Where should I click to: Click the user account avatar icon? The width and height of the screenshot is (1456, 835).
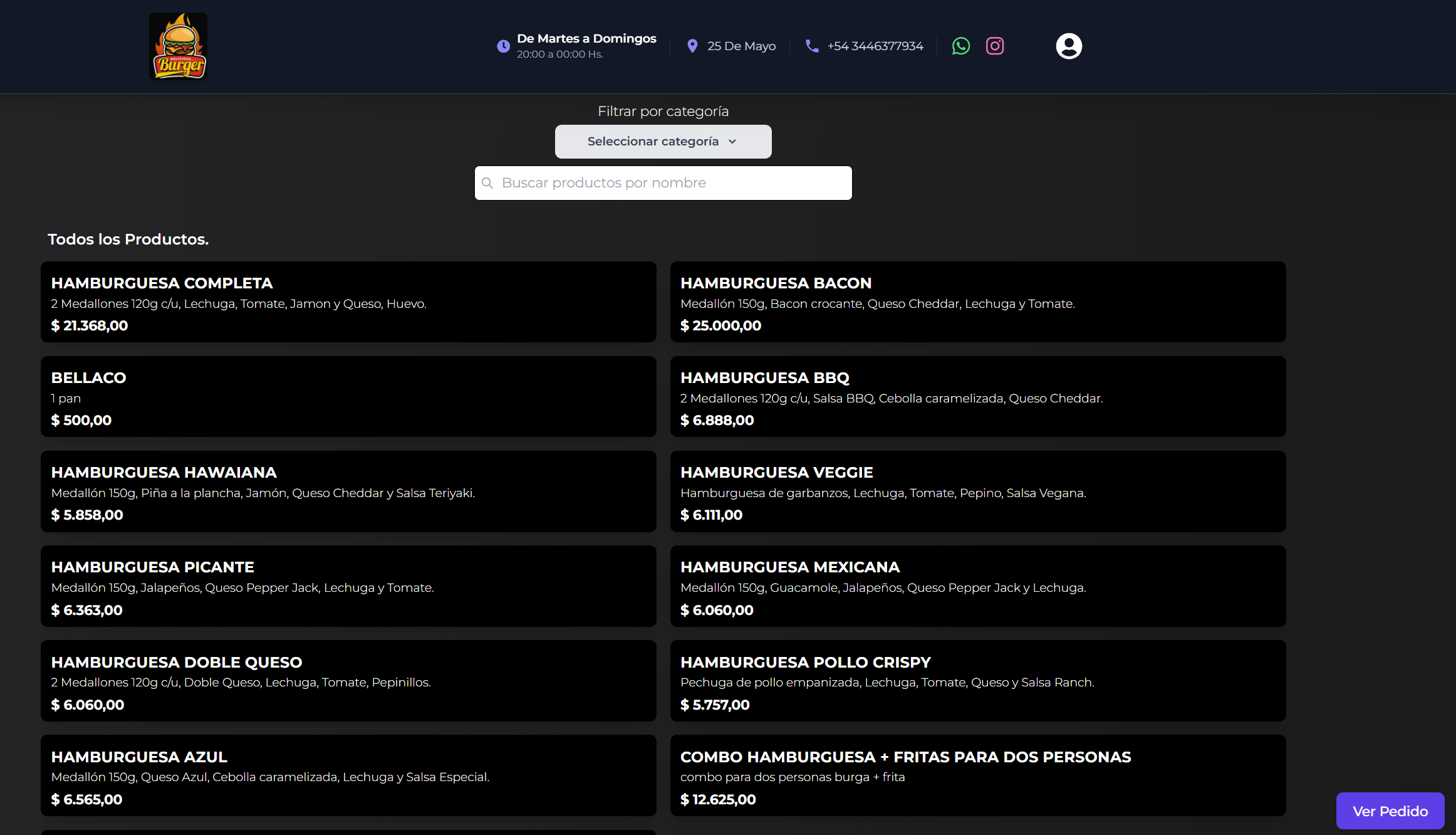[x=1069, y=46]
